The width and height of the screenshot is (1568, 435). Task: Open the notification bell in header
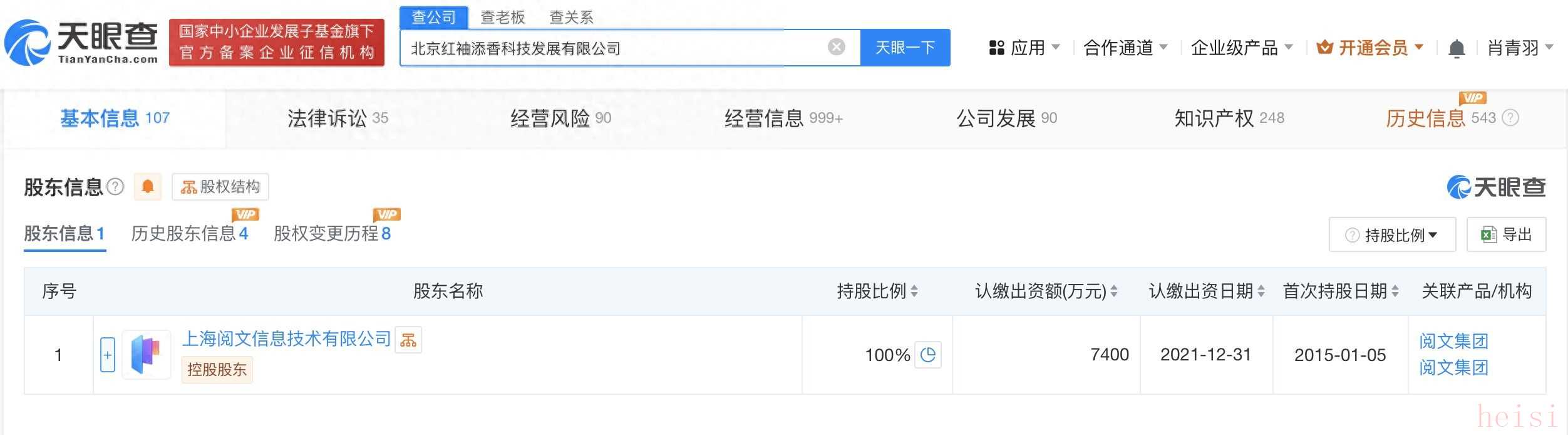click(1457, 48)
